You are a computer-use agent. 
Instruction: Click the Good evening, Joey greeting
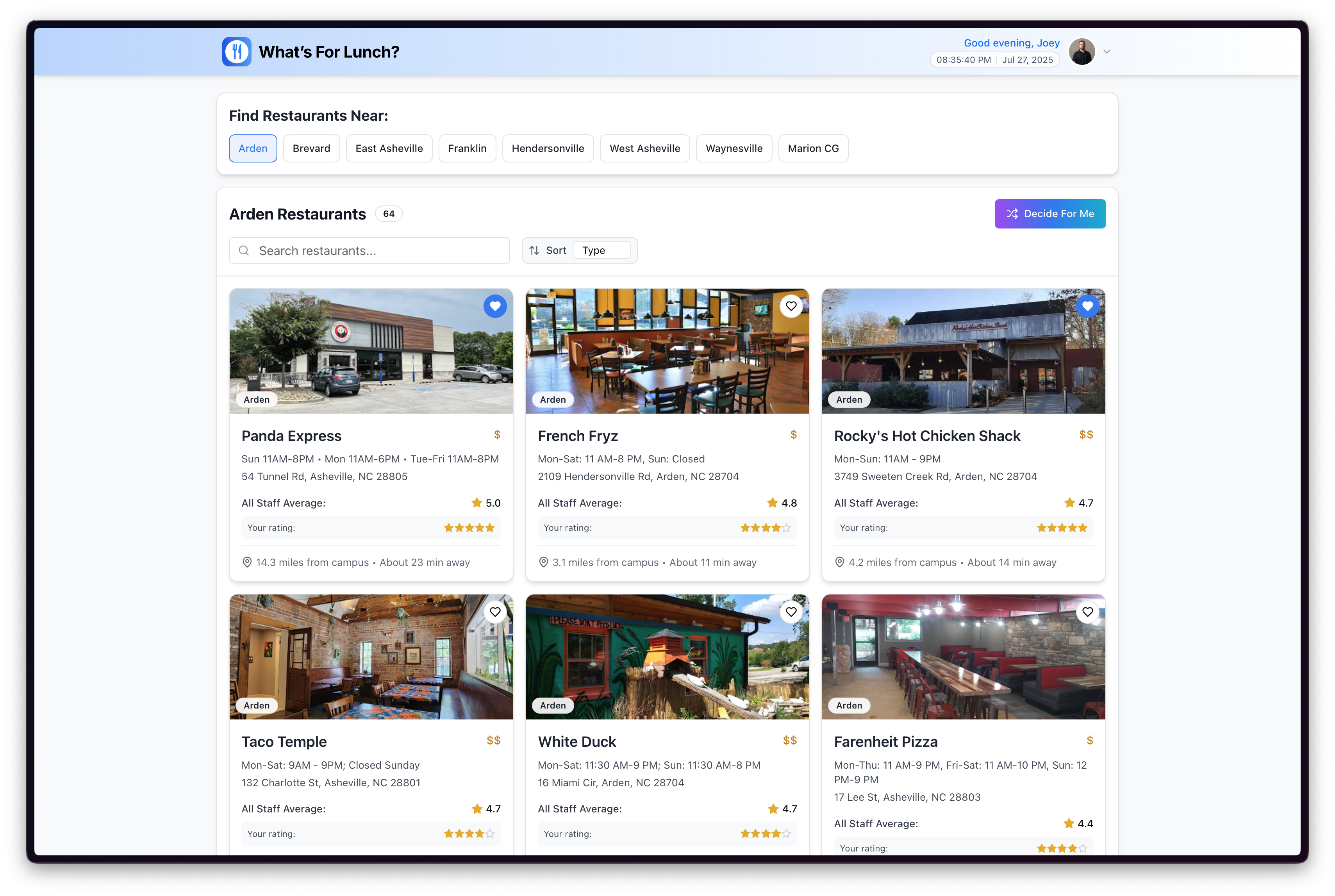(1012, 43)
